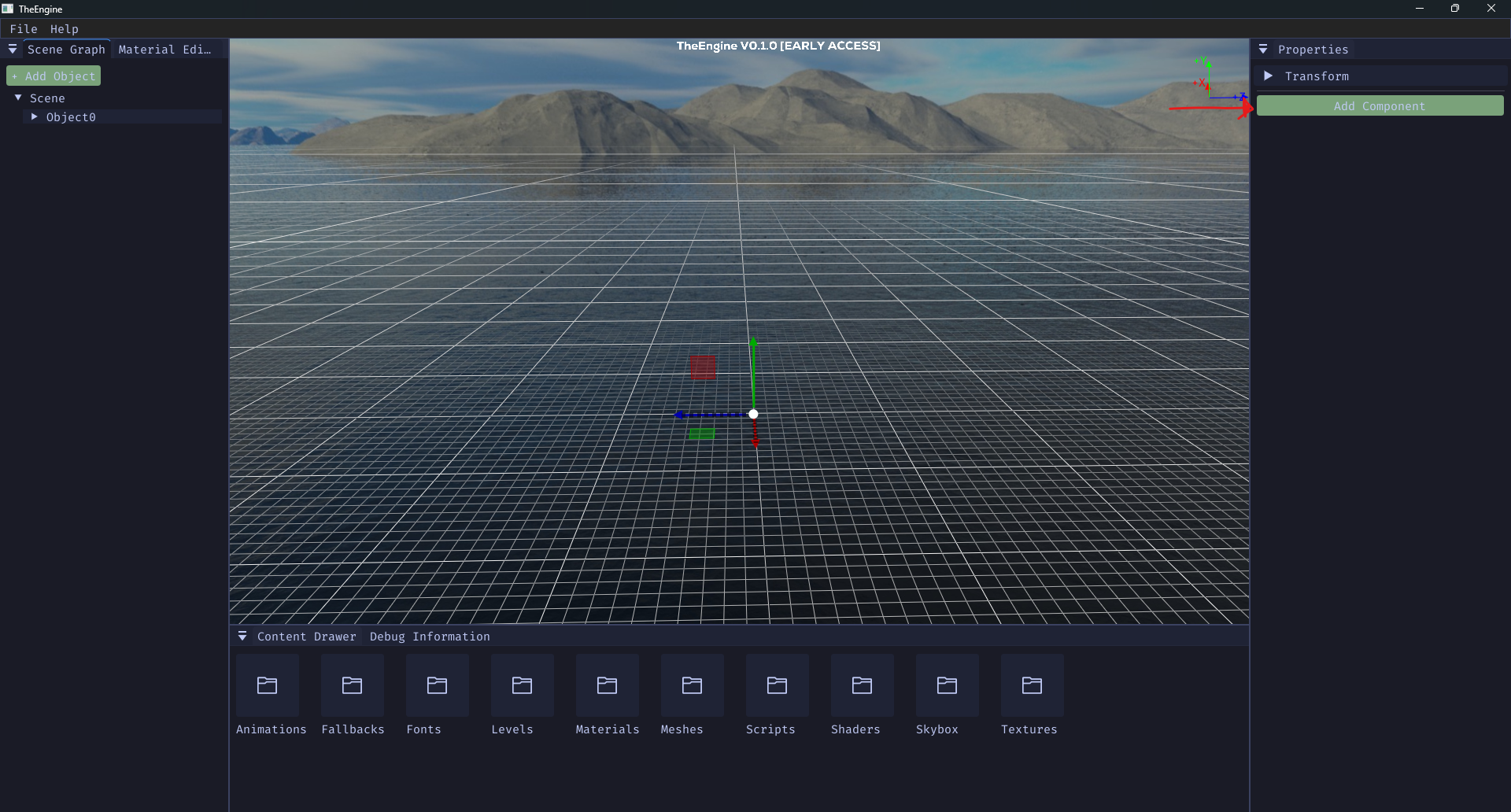Viewport: 1511px width, 812px height.
Task: Expand the Object0 tree node
Action: coord(34,116)
